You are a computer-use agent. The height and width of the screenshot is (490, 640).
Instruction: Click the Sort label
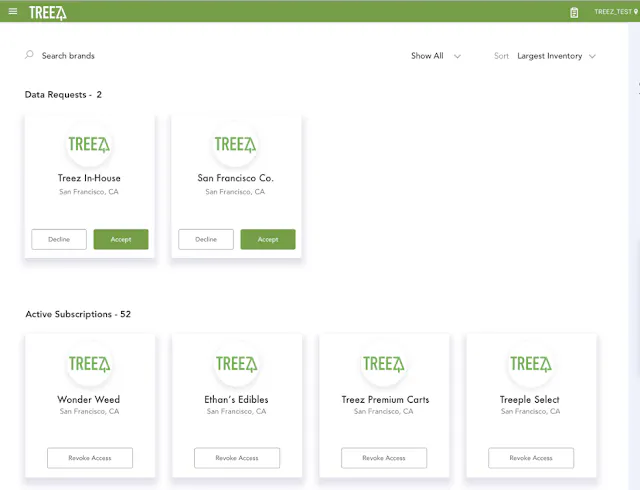(x=501, y=56)
